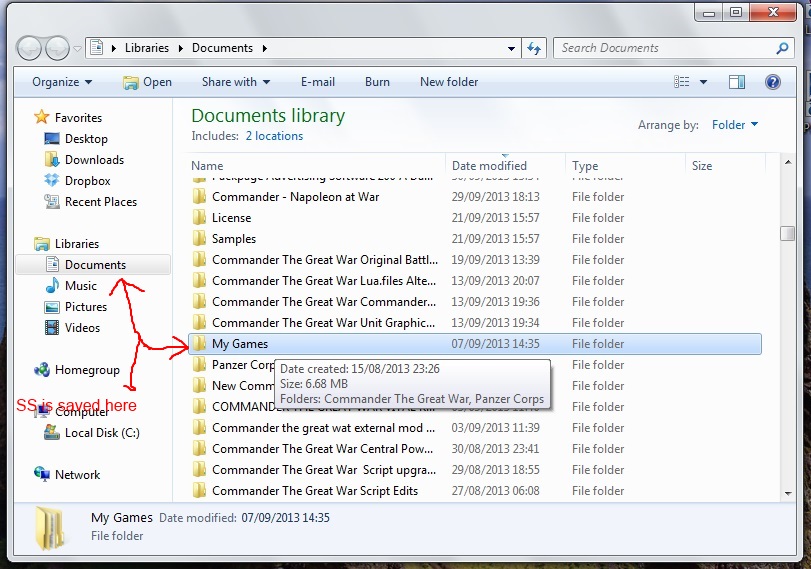Select the Samples folder
Viewport: 811px width, 569px height.
(475, 239)
